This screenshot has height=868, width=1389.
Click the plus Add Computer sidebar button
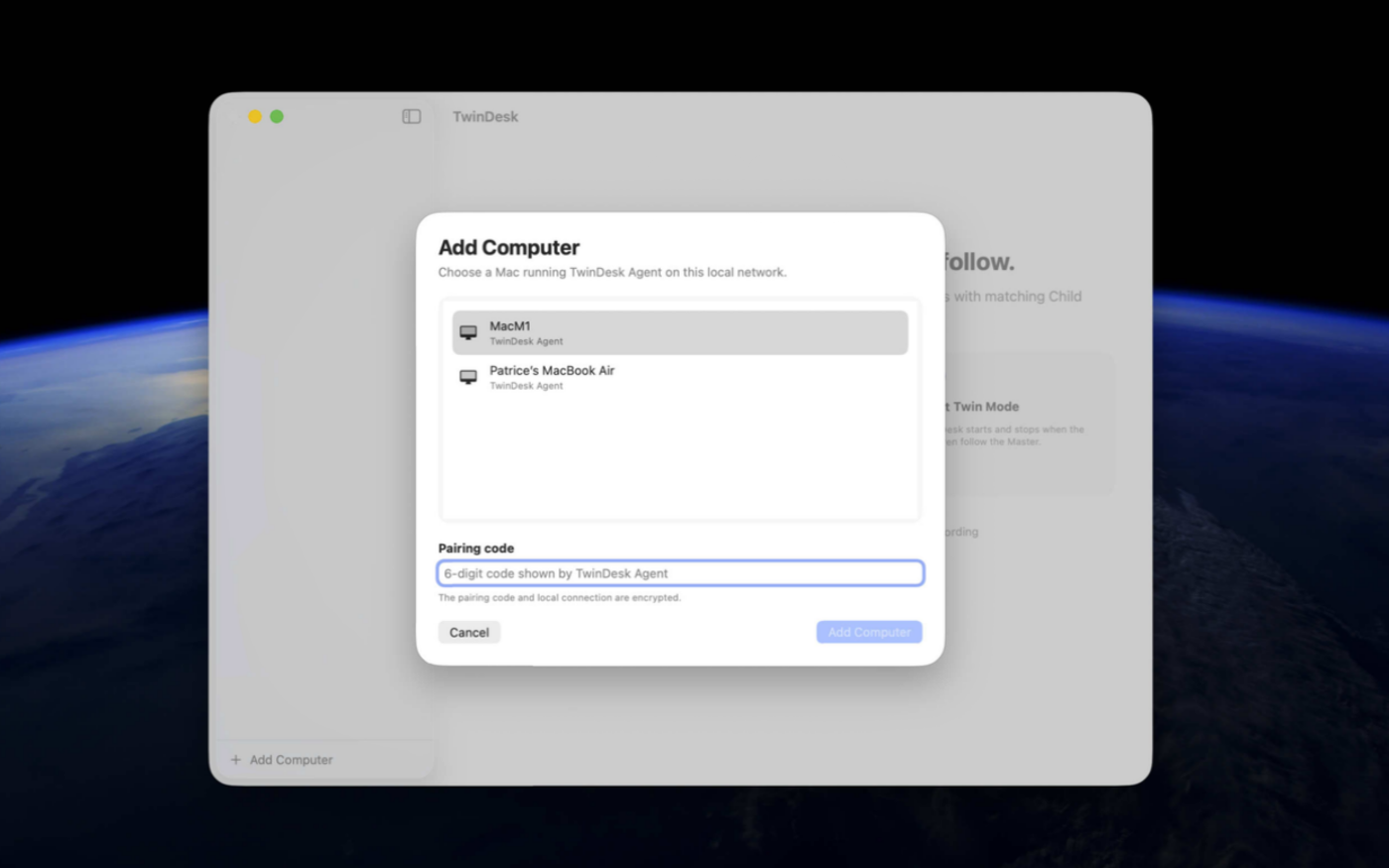click(282, 760)
